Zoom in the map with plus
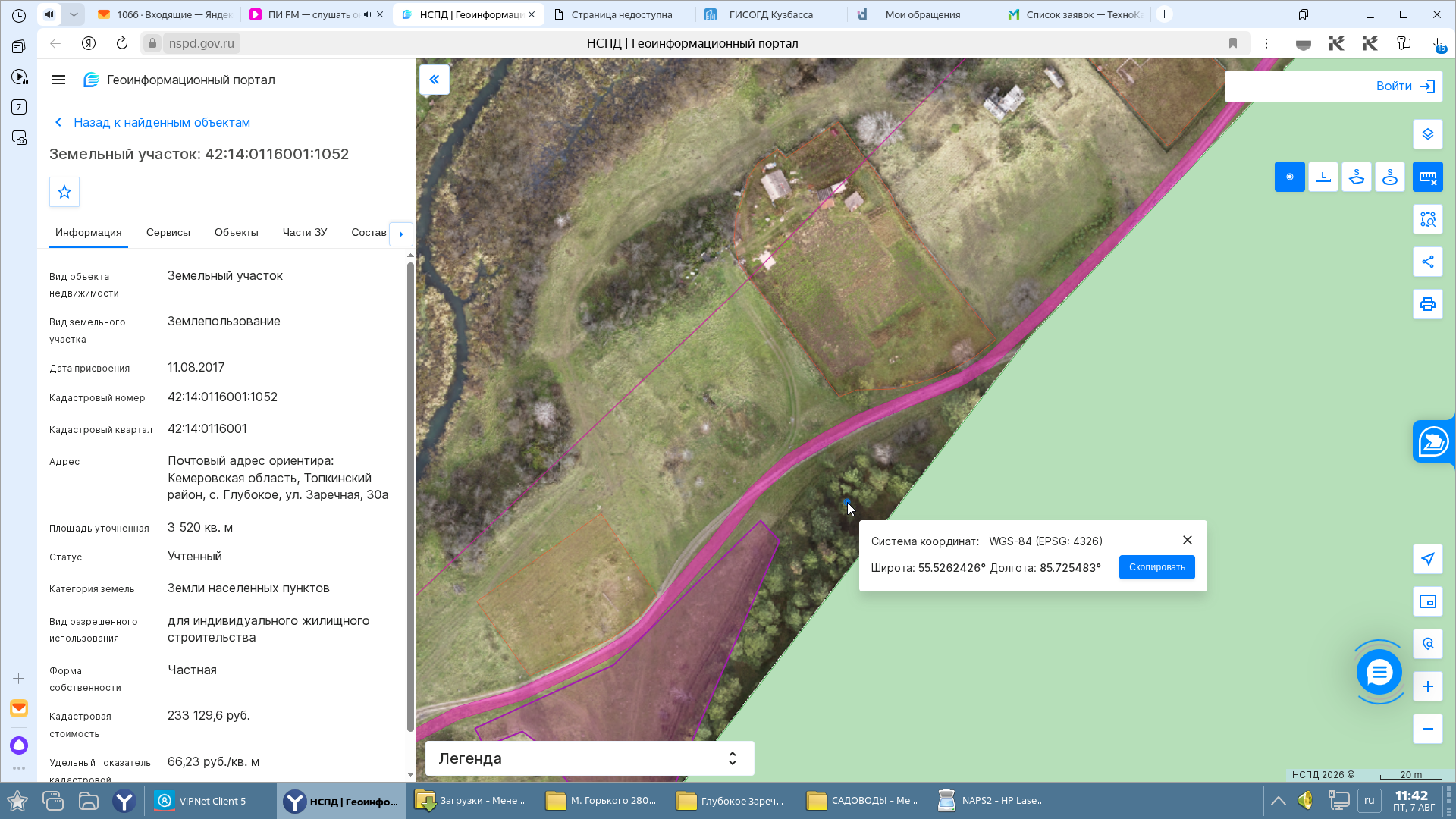 [x=1427, y=686]
